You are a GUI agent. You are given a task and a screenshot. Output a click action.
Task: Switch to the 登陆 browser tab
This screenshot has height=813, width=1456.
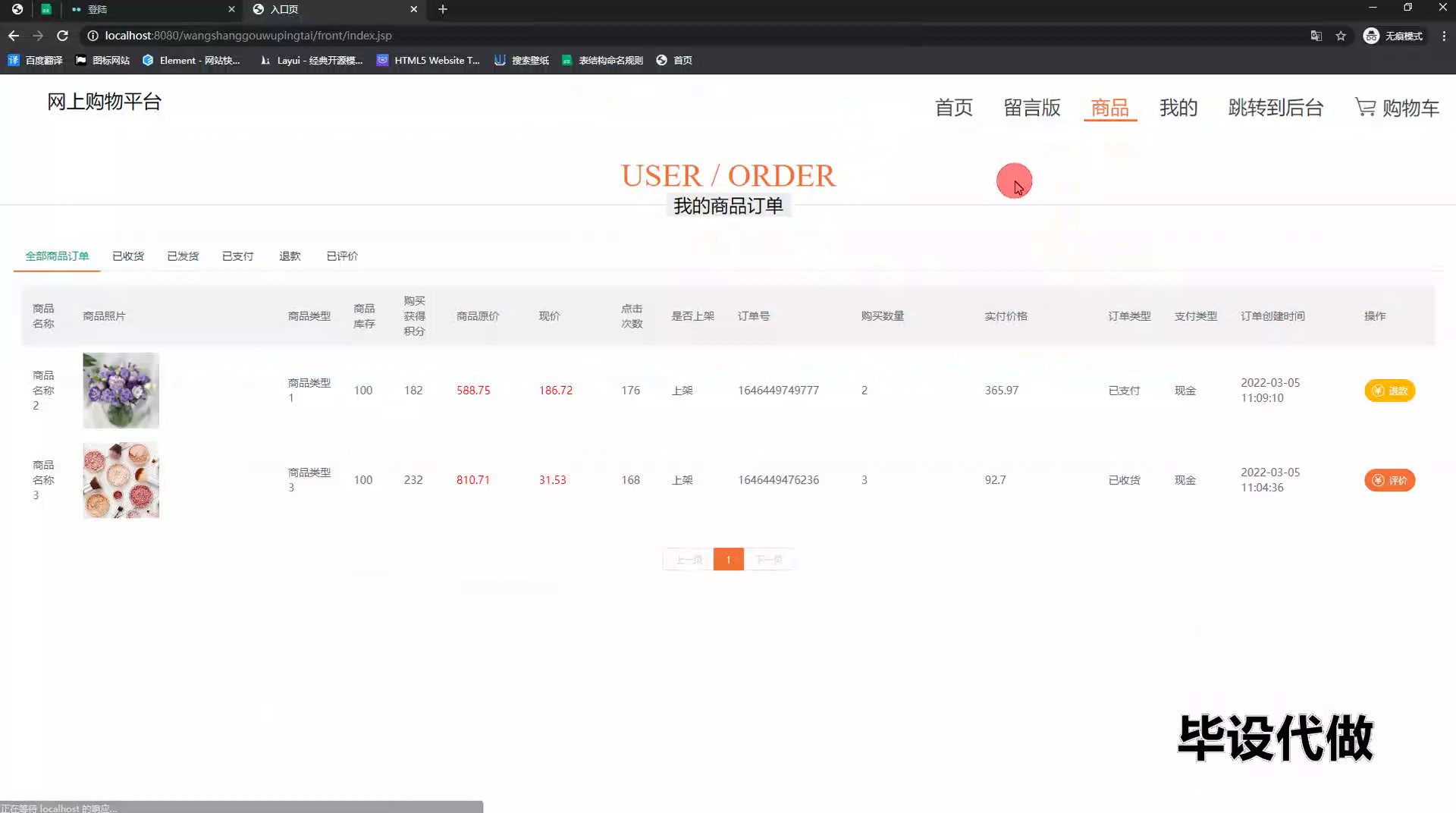[x=152, y=9]
